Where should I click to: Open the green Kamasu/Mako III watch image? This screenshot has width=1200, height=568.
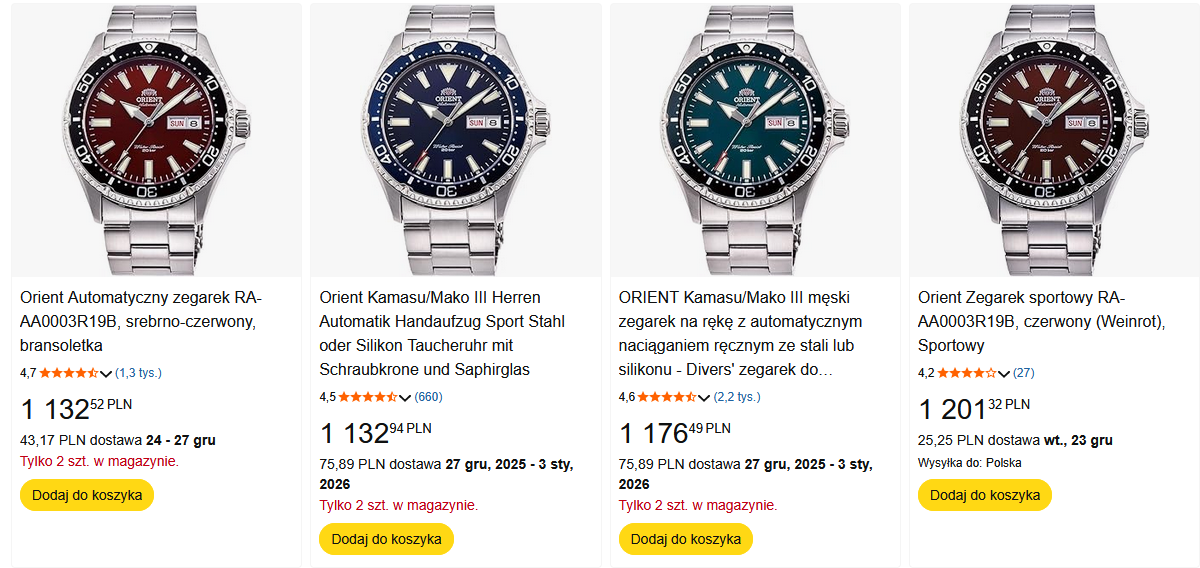755,140
